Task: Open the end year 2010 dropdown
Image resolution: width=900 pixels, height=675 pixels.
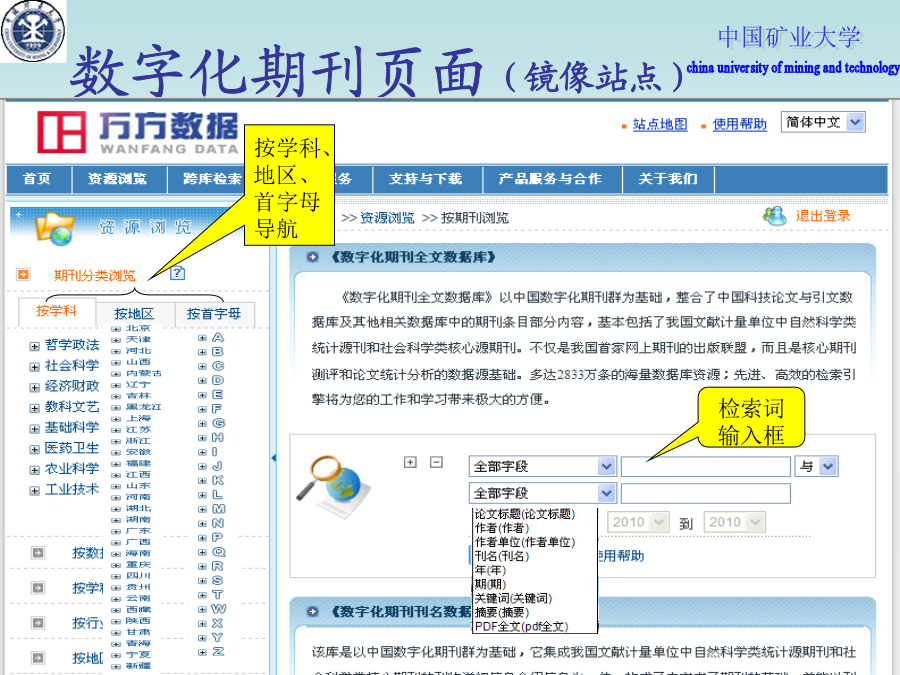Action: pyautogui.click(x=735, y=522)
